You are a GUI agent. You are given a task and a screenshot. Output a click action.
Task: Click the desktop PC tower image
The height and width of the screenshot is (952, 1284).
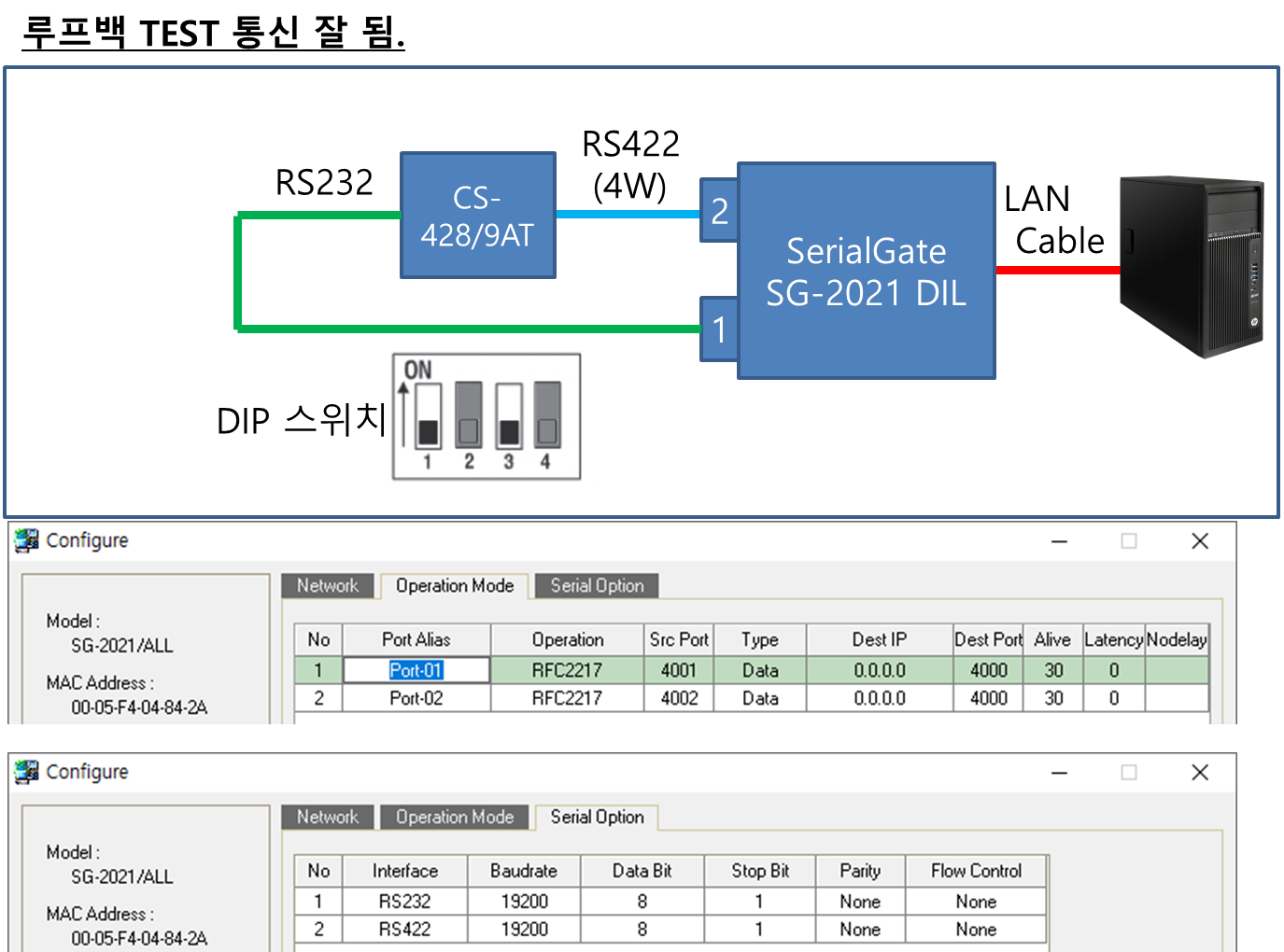(1192, 267)
